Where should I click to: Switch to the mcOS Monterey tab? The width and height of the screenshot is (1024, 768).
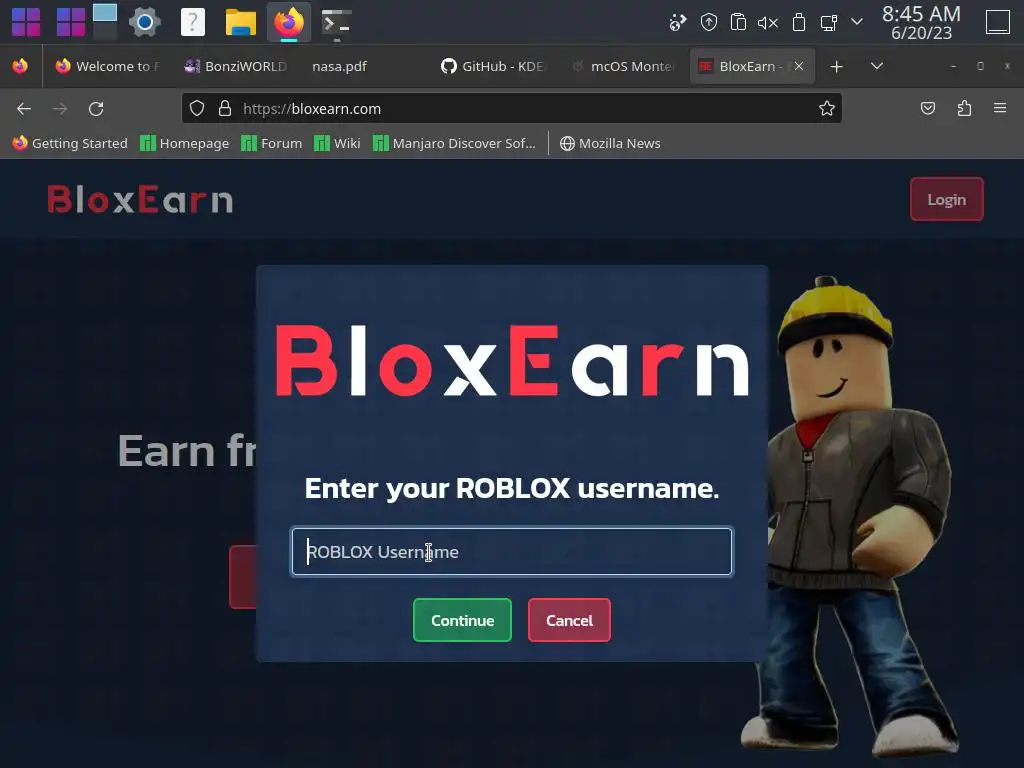tap(621, 66)
